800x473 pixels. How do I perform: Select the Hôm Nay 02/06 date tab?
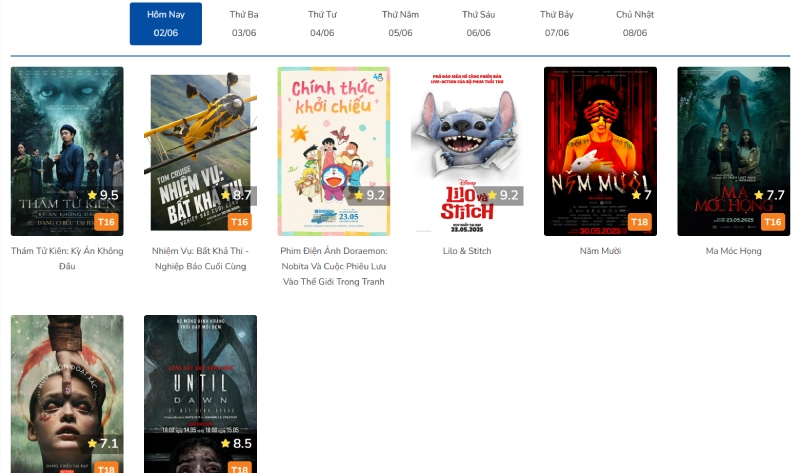(166, 23)
